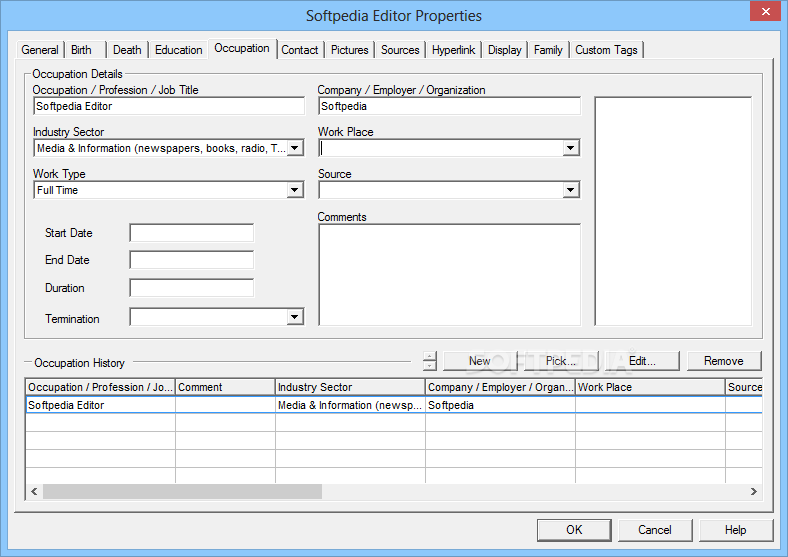The width and height of the screenshot is (788, 557).
Task: Click the Media & Information cell in history
Action: (350, 405)
